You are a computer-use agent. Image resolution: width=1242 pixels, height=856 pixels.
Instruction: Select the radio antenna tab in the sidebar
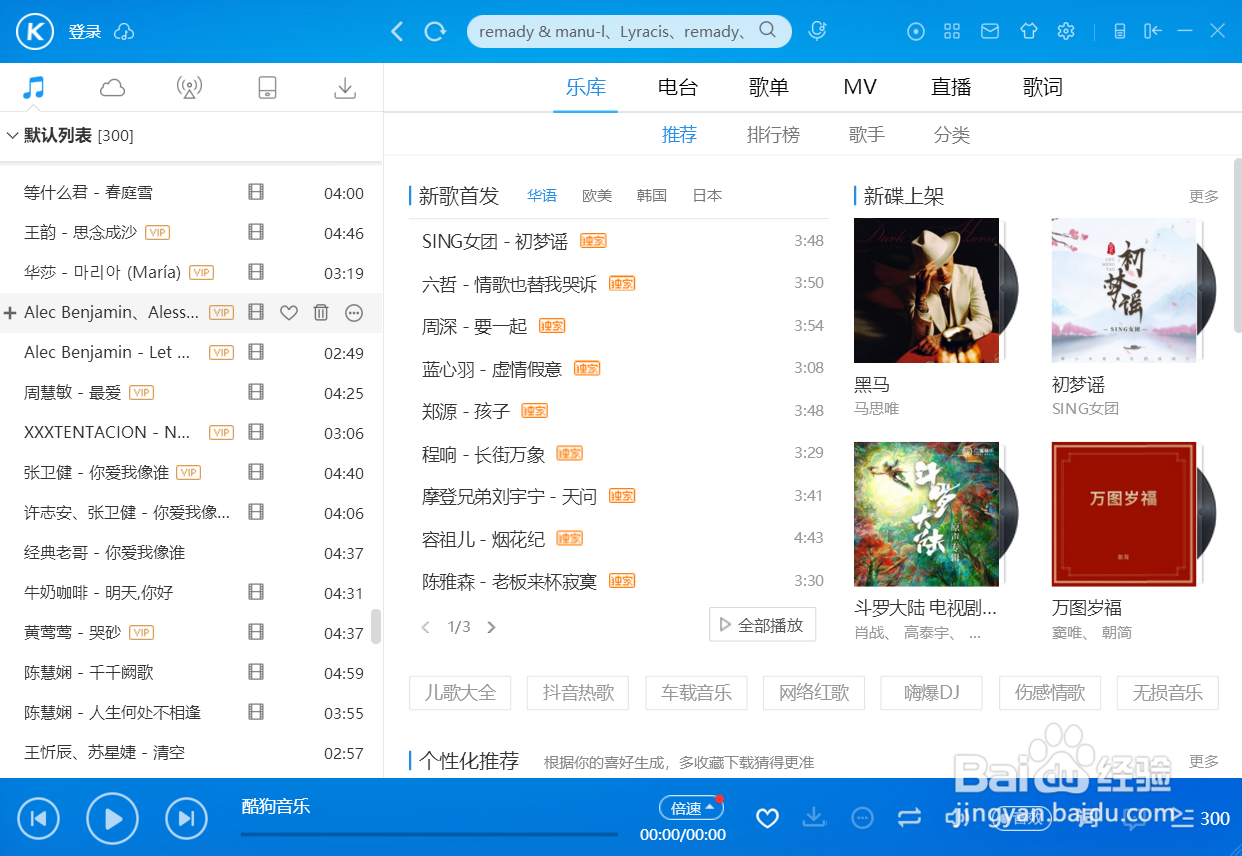(189, 88)
